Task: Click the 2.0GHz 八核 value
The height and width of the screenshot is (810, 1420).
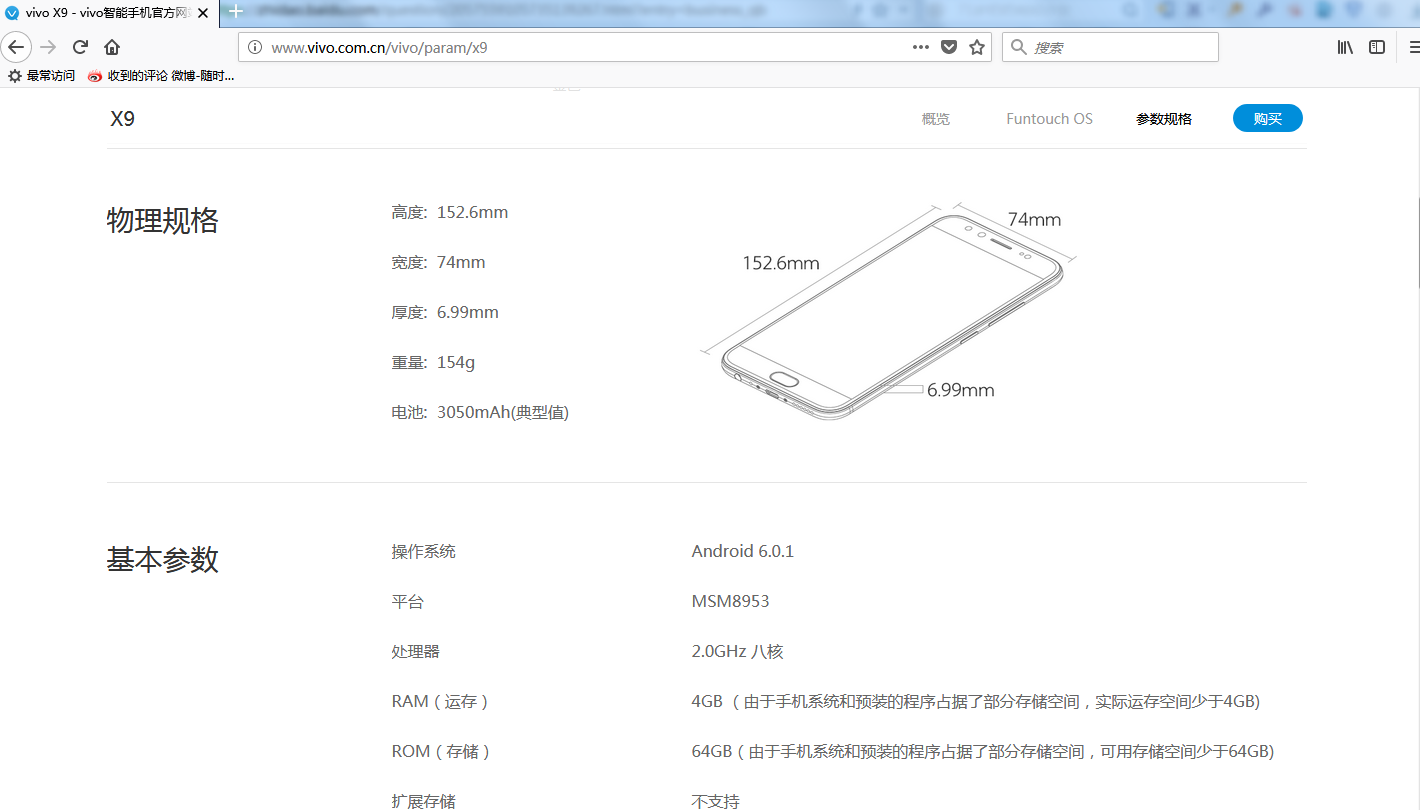Action: coord(737,651)
